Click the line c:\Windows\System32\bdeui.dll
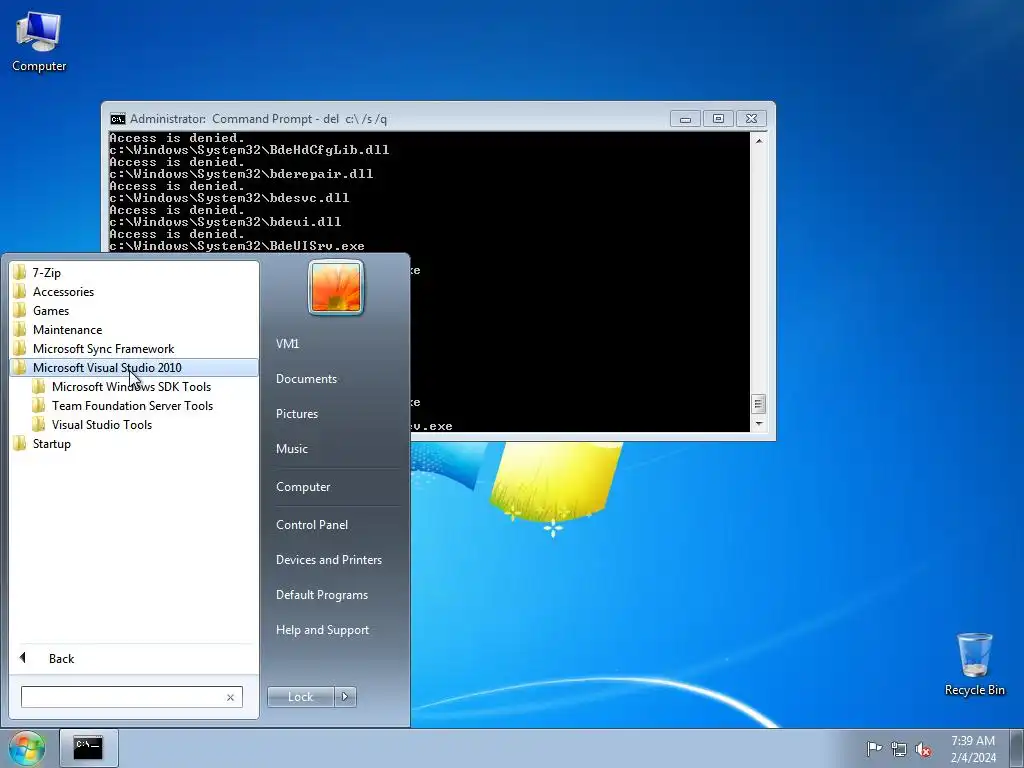 (225, 222)
